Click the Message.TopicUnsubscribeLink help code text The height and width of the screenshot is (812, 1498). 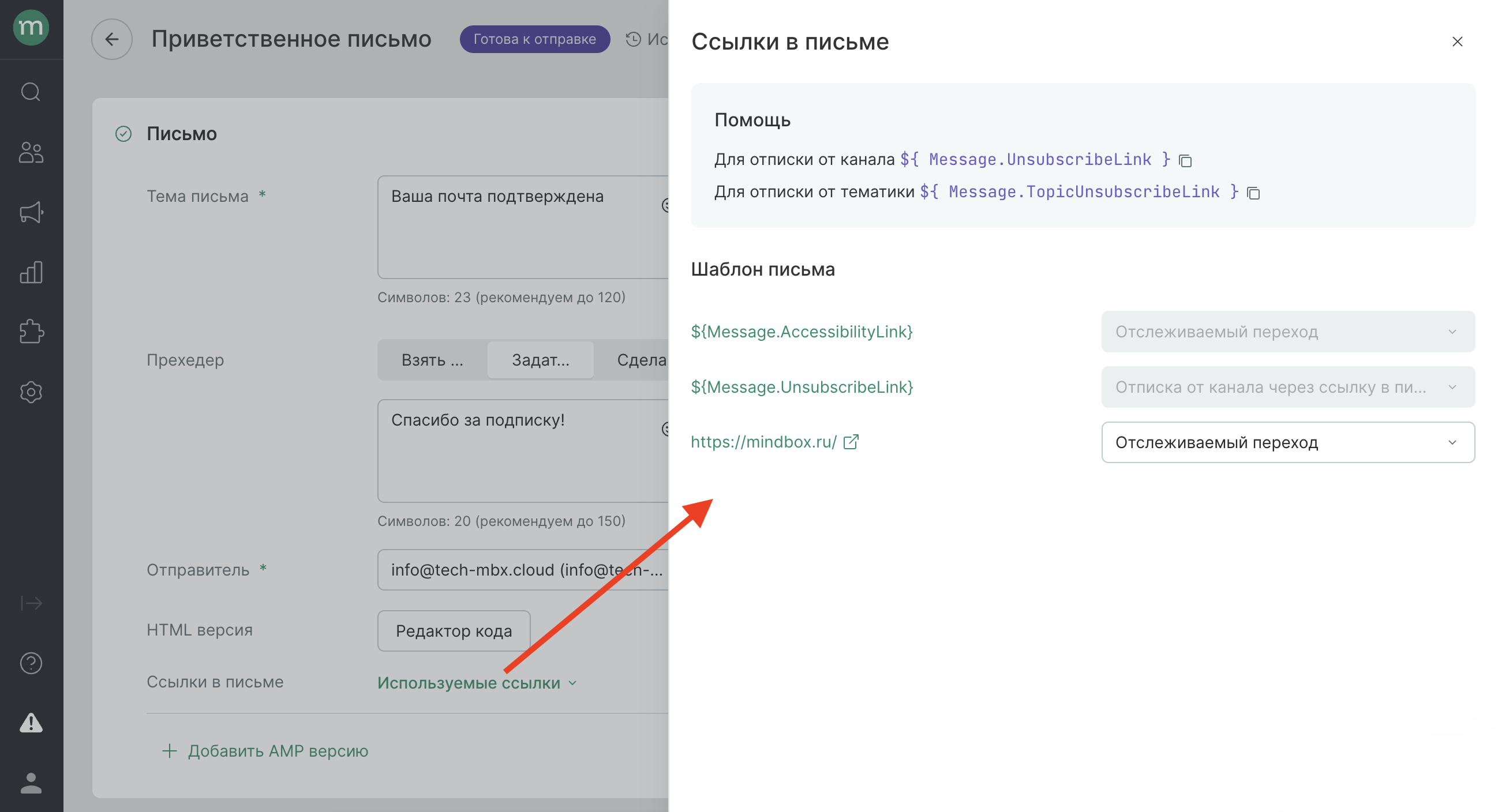1078,192
